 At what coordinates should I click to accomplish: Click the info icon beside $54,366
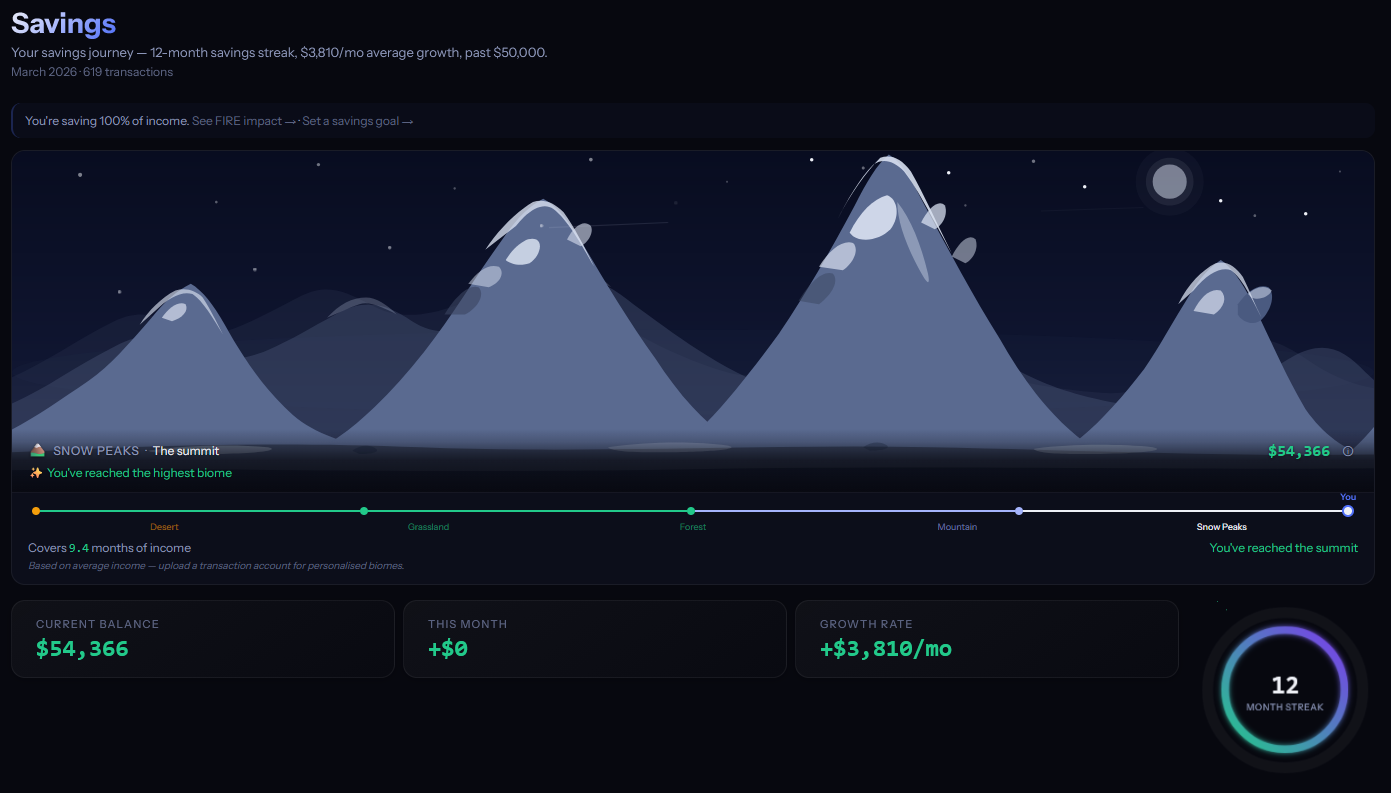(x=1348, y=451)
